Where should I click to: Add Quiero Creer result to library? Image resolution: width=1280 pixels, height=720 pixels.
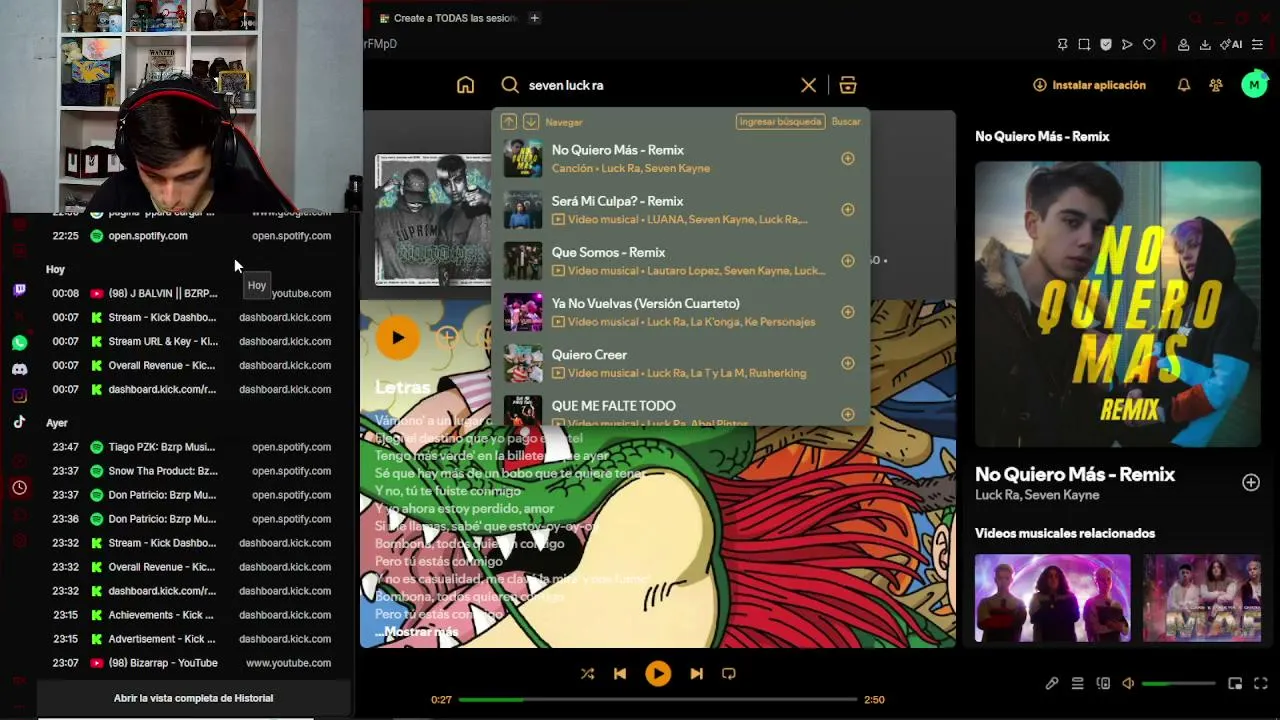click(x=847, y=363)
